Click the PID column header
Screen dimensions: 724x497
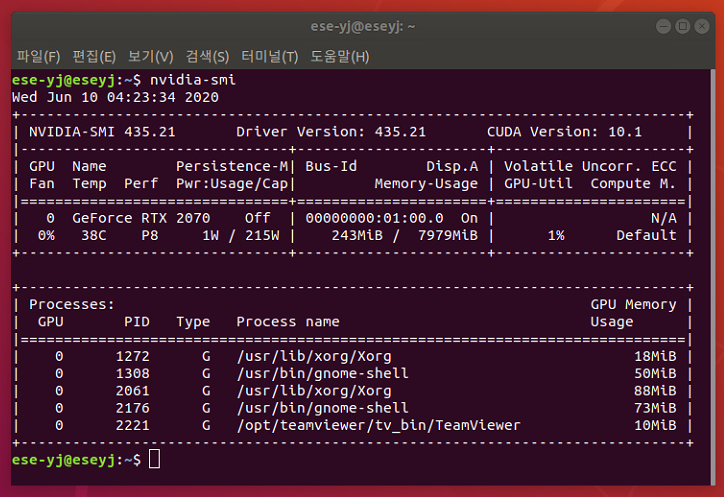pos(137,322)
